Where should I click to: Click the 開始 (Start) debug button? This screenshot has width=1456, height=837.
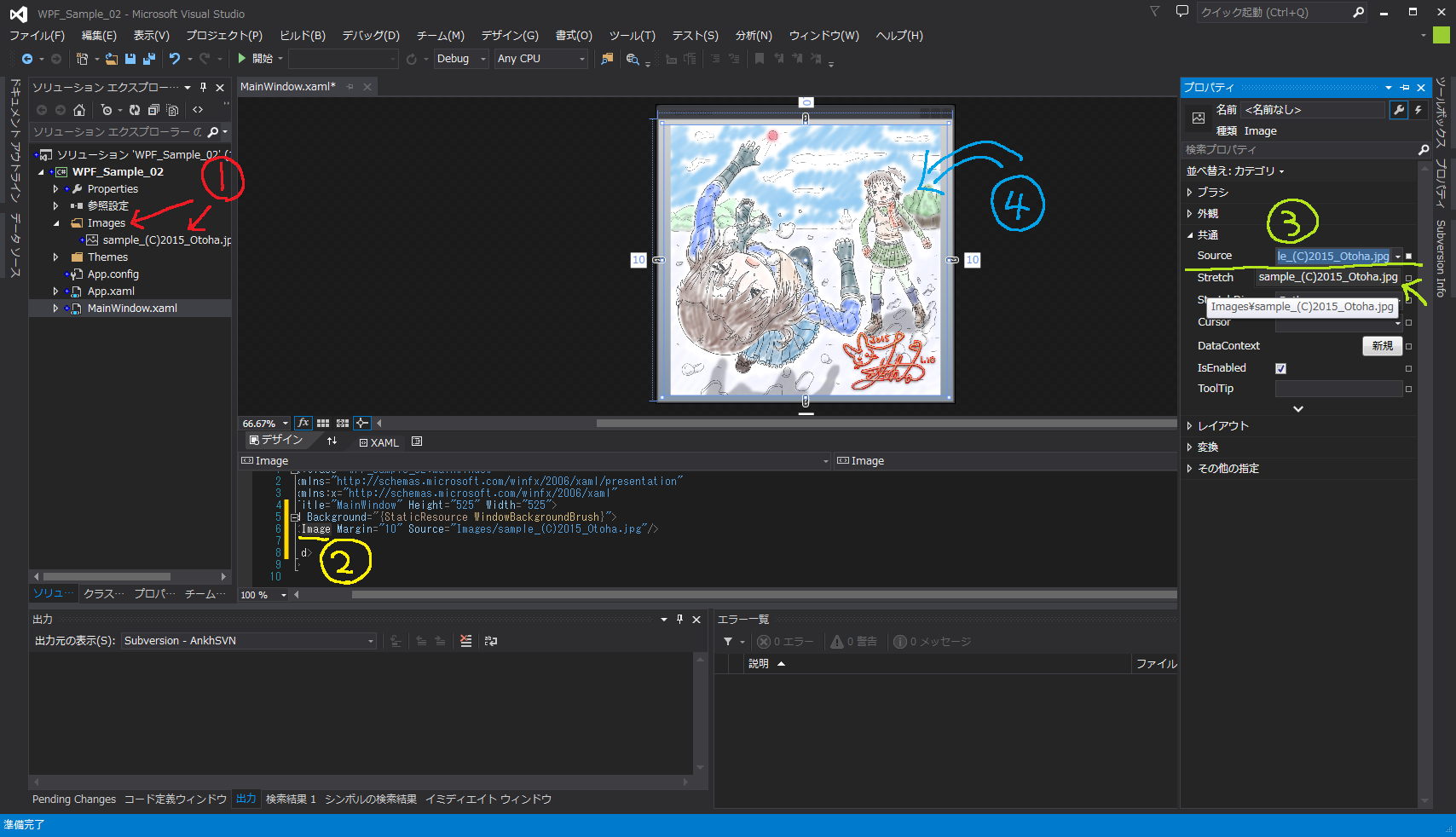click(255, 59)
